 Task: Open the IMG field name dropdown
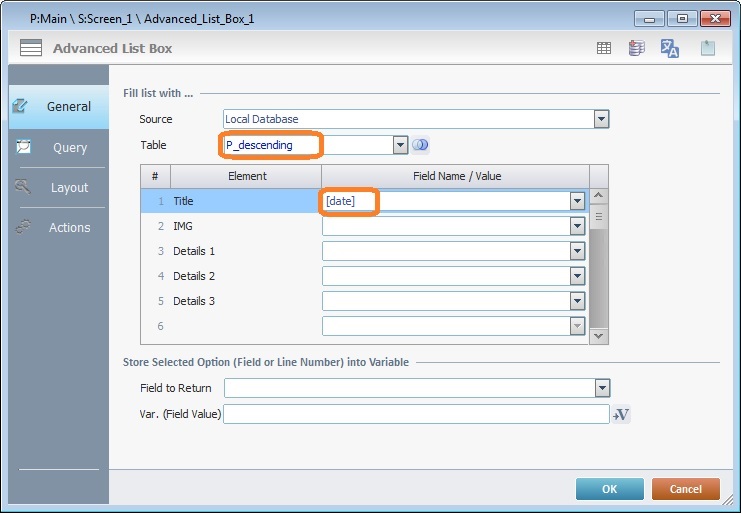click(577, 226)
